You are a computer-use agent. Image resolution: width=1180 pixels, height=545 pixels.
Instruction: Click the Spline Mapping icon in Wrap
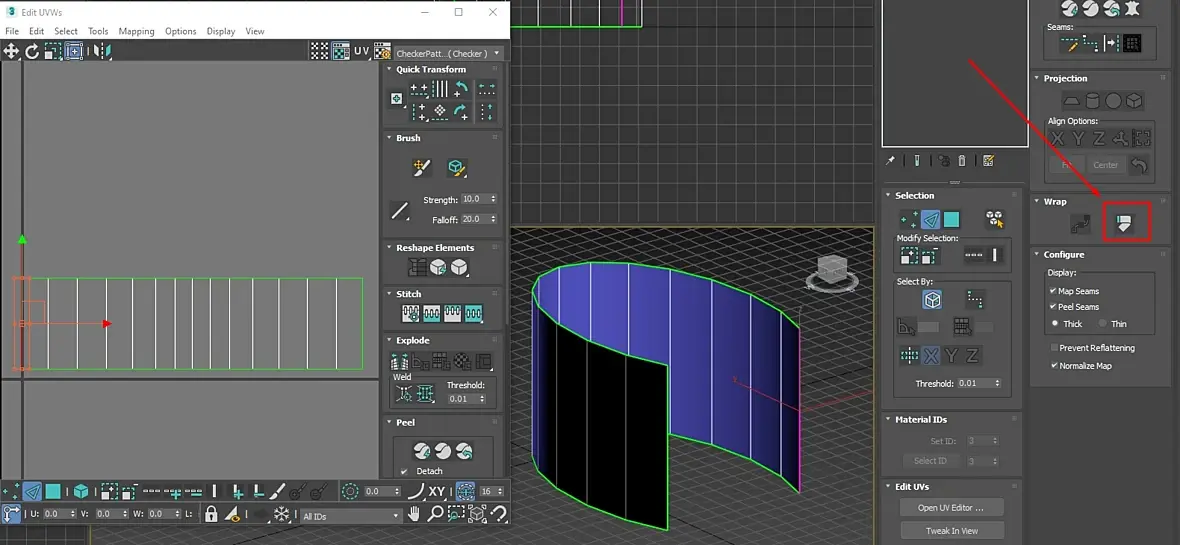point(1079,224)
